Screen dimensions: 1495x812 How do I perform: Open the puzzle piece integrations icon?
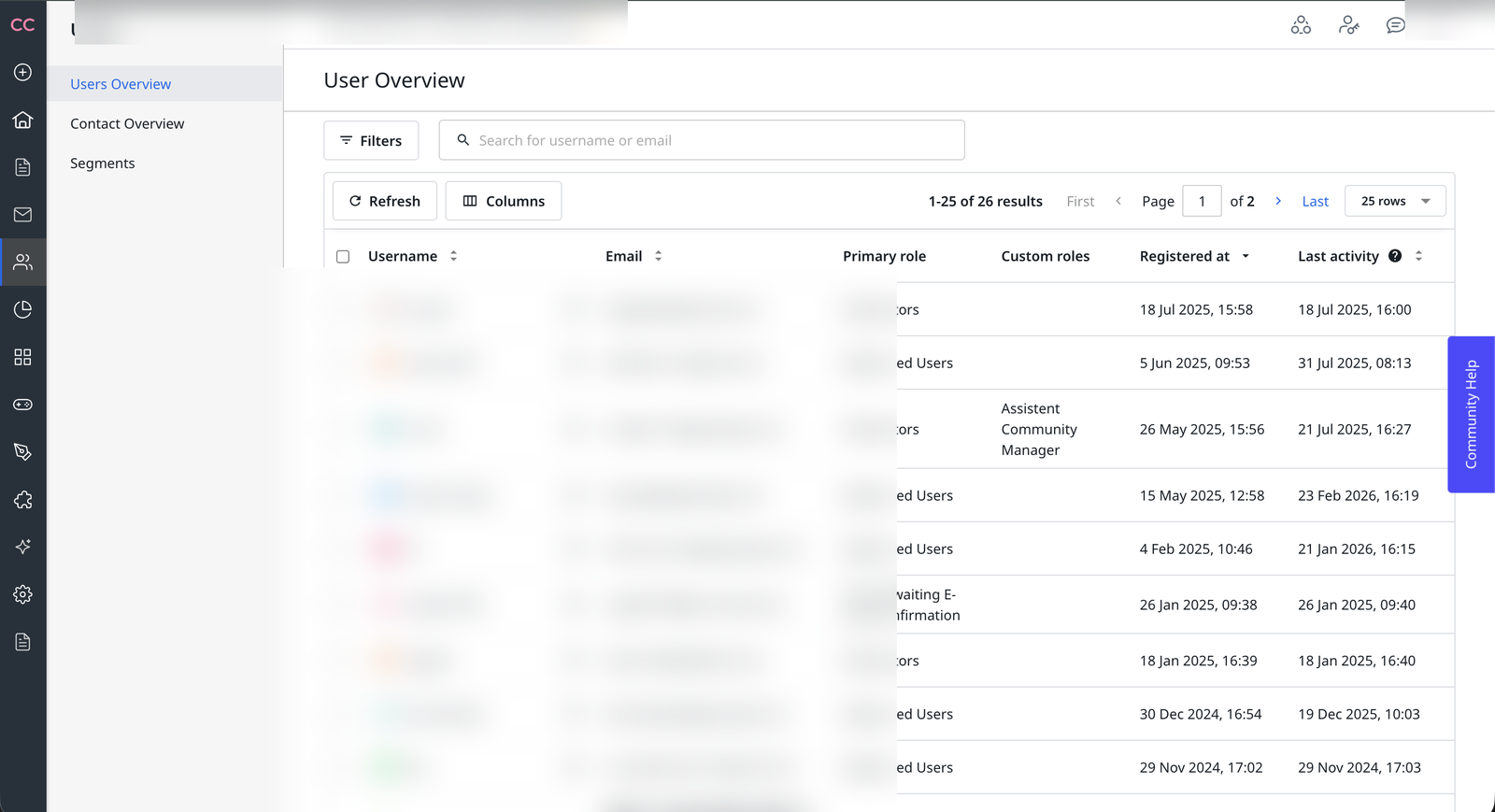(x=22, y=500)
